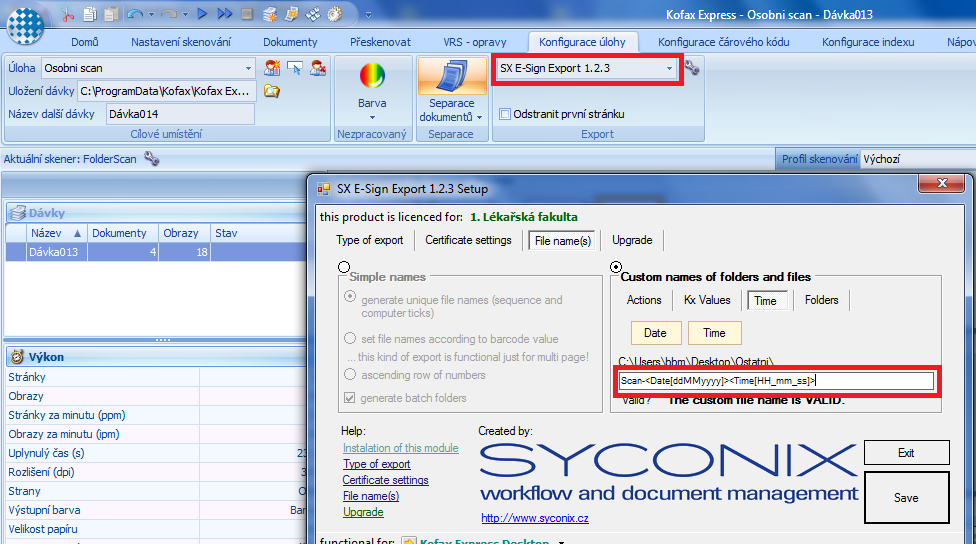Open the Konfigurace indexu ribbon tab
Image resolution: width=976 pixels, height=544 pixels.
868,42
